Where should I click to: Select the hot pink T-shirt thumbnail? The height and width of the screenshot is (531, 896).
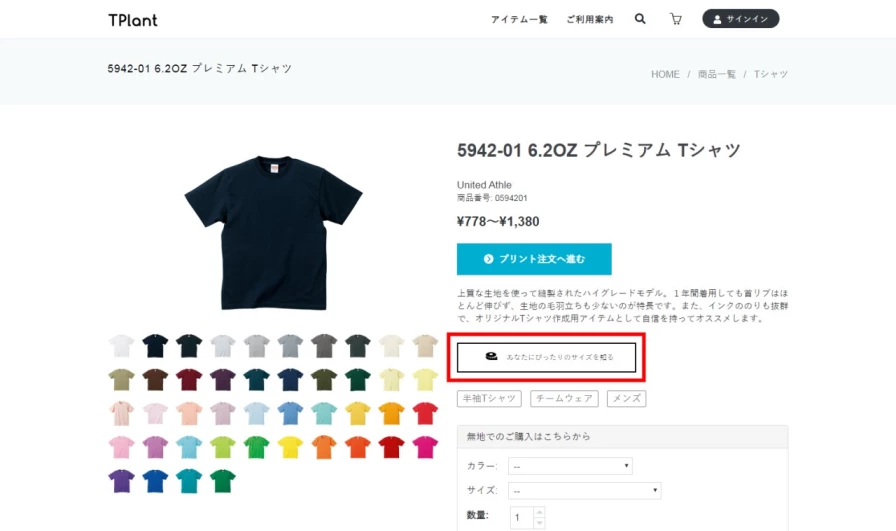pyautogui.click(x=425, y=447)
